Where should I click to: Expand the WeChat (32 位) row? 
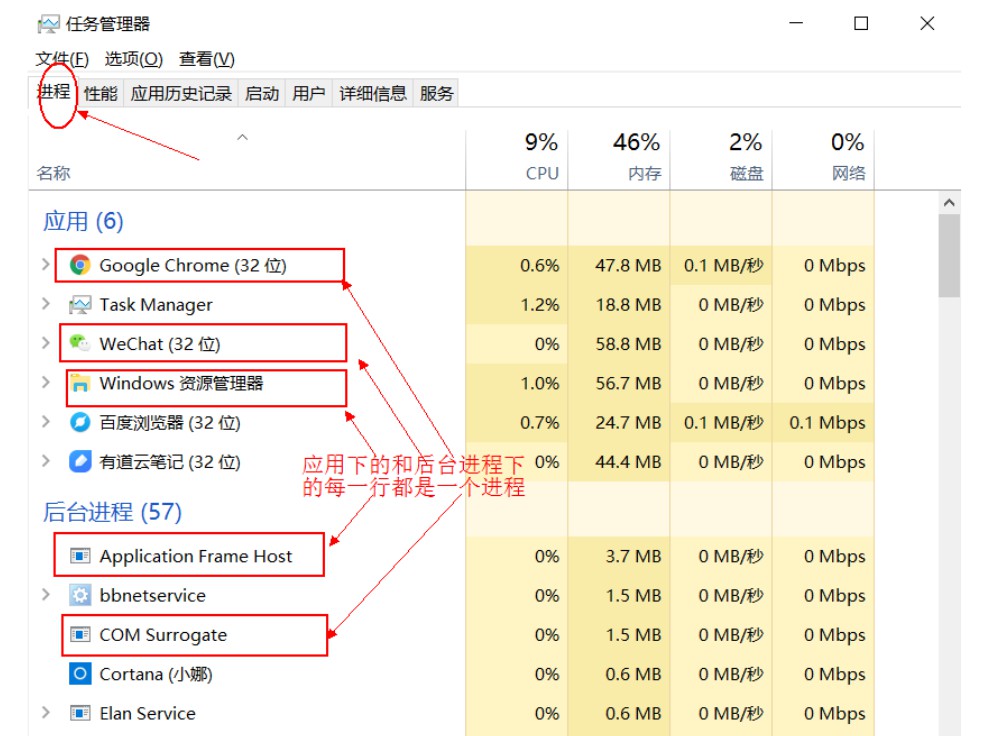(x=46, y=342)
